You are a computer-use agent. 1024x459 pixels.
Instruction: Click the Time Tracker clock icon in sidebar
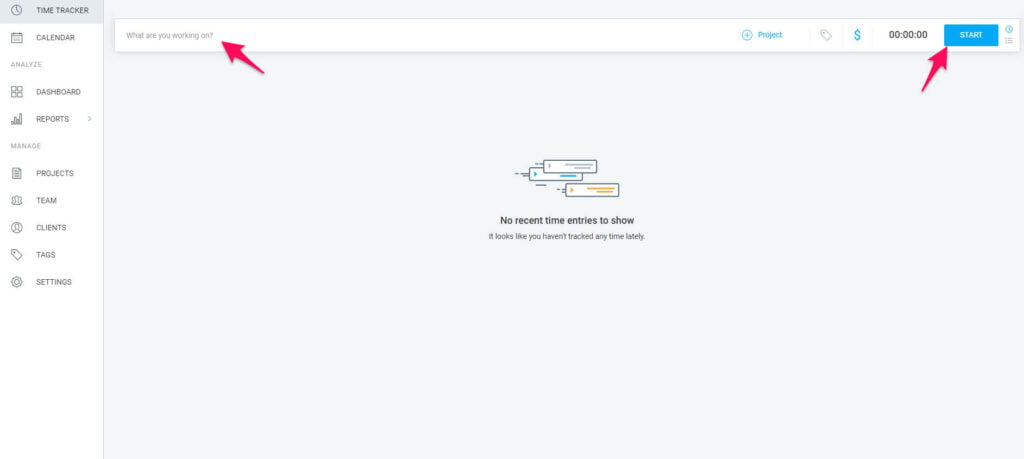point(17,10)
